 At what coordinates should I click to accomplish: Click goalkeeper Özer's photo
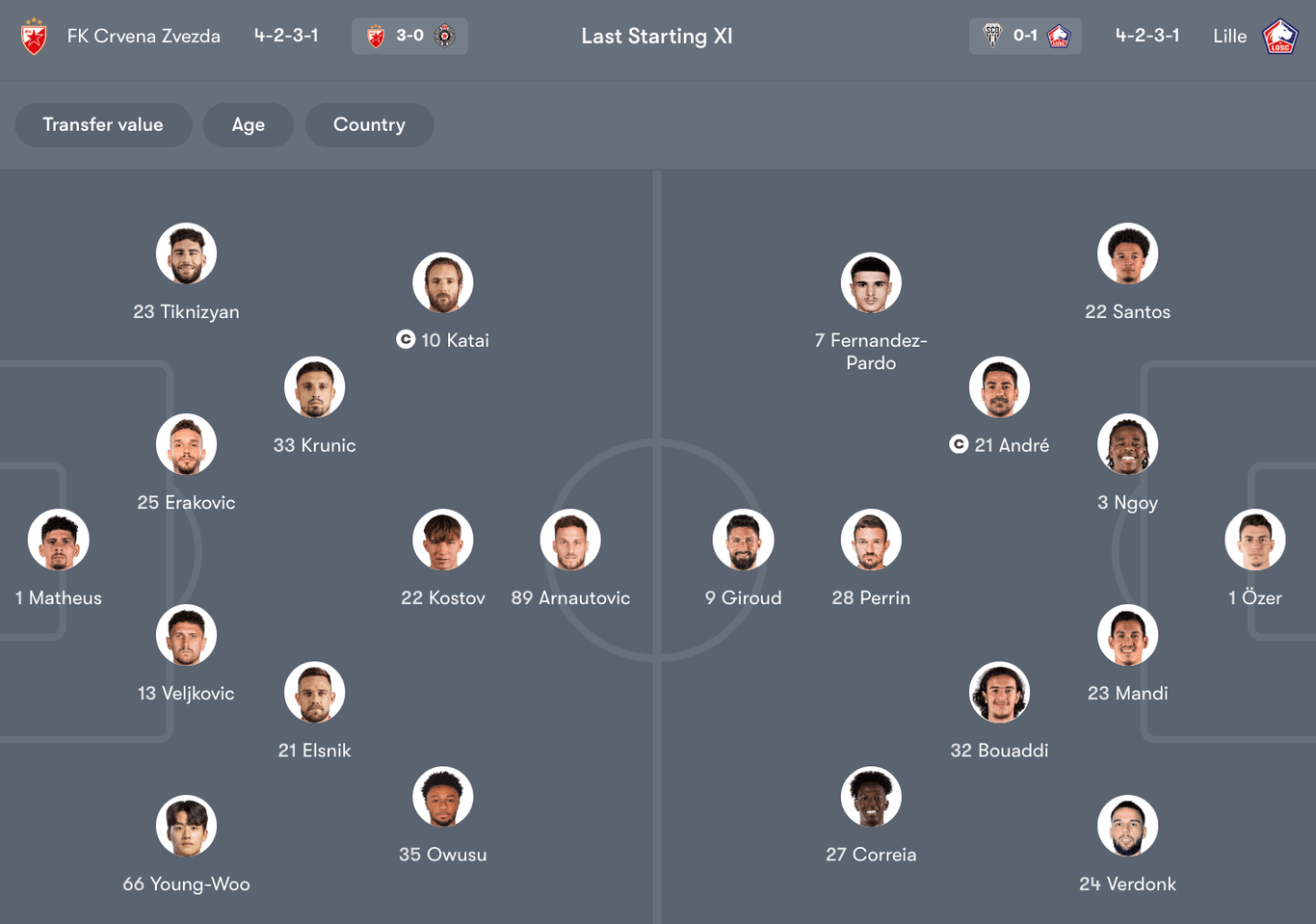click(1255, 540)
